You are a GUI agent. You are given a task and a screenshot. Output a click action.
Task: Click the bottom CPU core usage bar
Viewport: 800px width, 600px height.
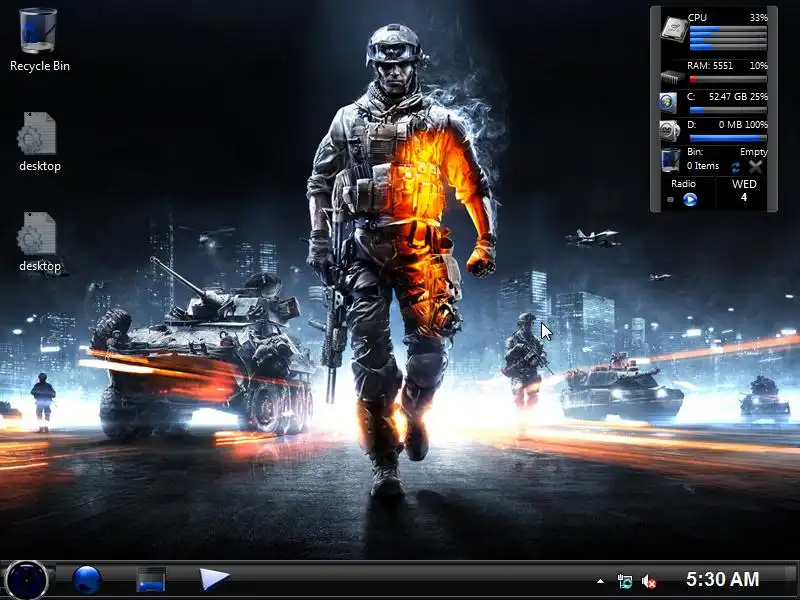click(728, 47)
